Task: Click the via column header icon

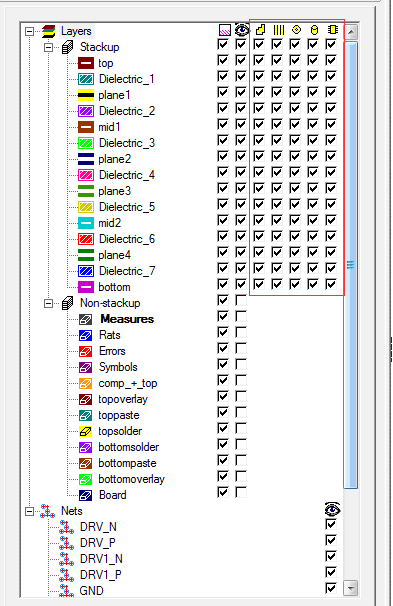Action: coord(296,29)
